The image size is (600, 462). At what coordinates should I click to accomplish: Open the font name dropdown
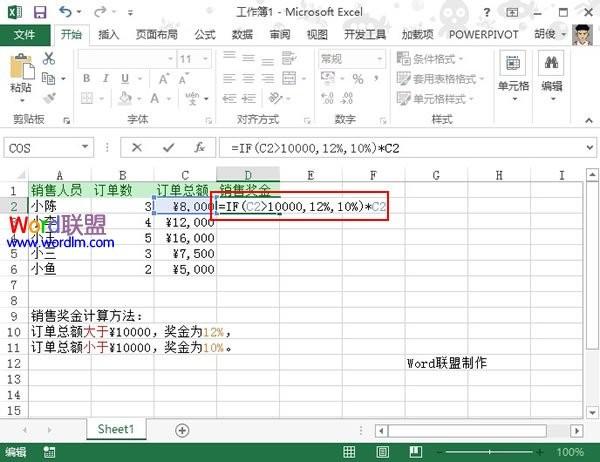click(x=170, y=59)
